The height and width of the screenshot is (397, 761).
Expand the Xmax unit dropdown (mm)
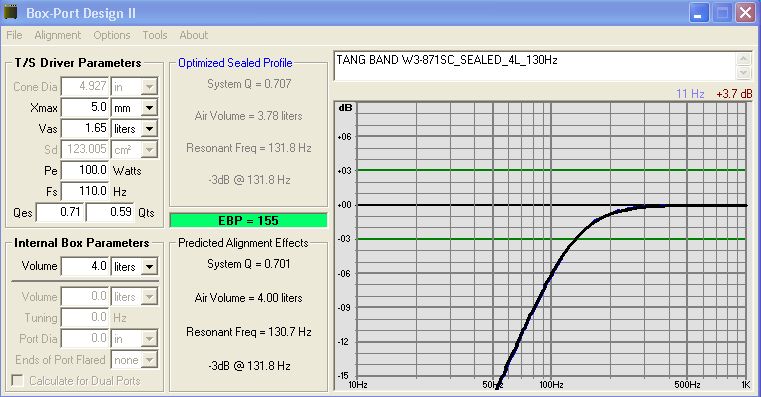149,107
